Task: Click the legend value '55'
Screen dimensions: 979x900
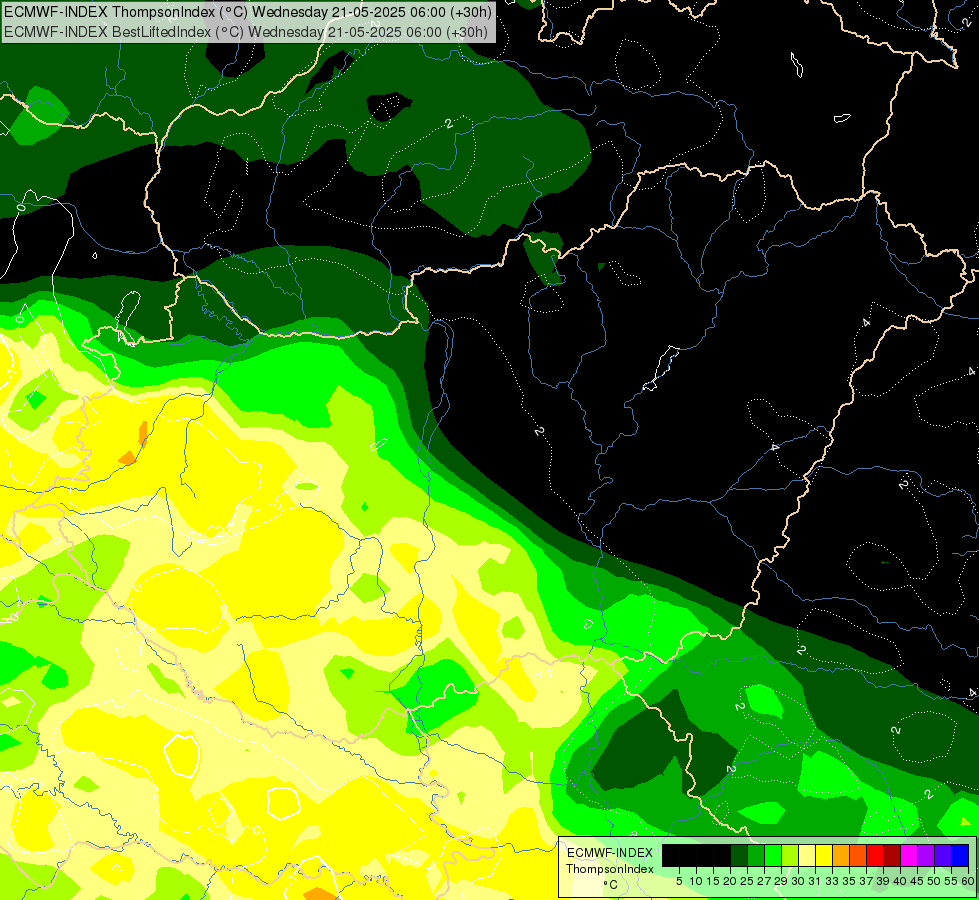Action: point(952,881)
